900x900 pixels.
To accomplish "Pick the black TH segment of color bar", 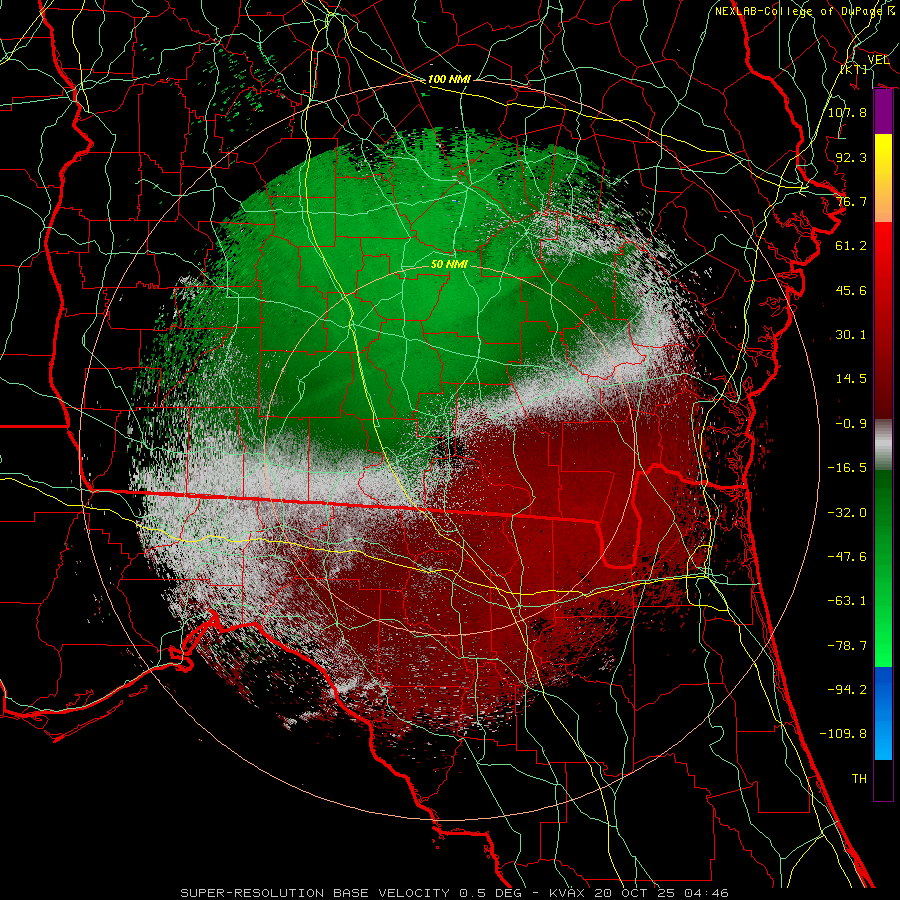I will (883, 779).
